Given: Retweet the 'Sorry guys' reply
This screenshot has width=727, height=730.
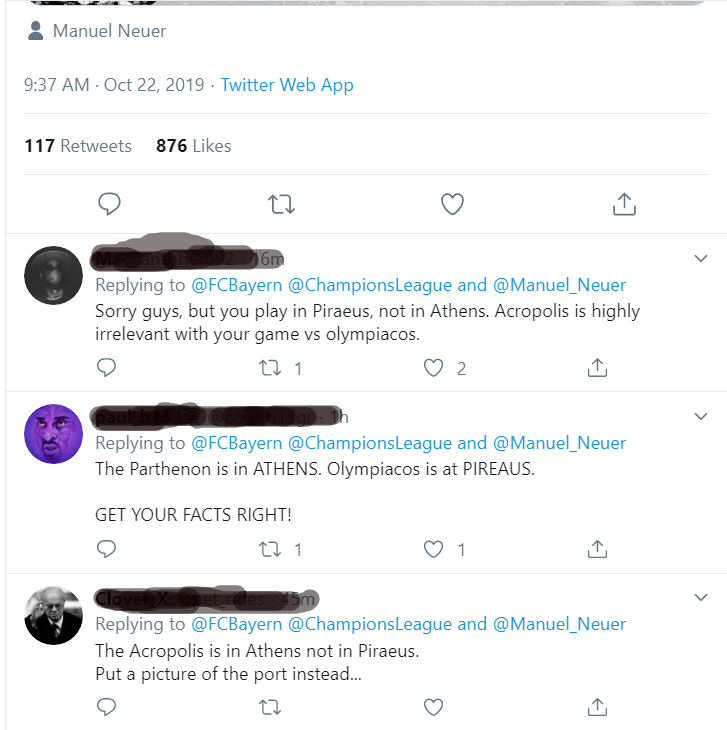Looking at the screenshot, I should coord(270,368).
